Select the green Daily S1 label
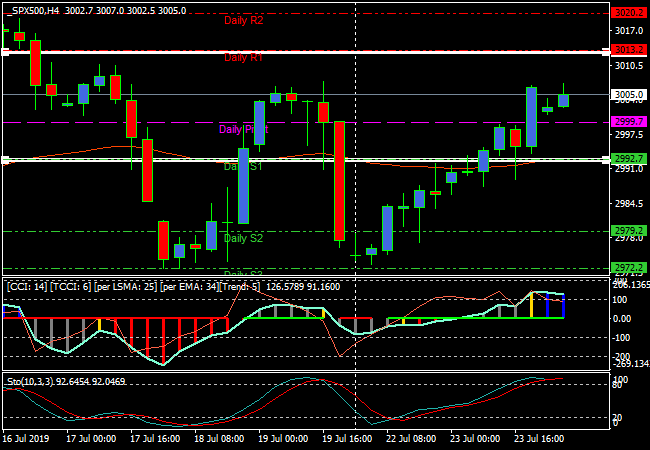 (x=244, y=167)
